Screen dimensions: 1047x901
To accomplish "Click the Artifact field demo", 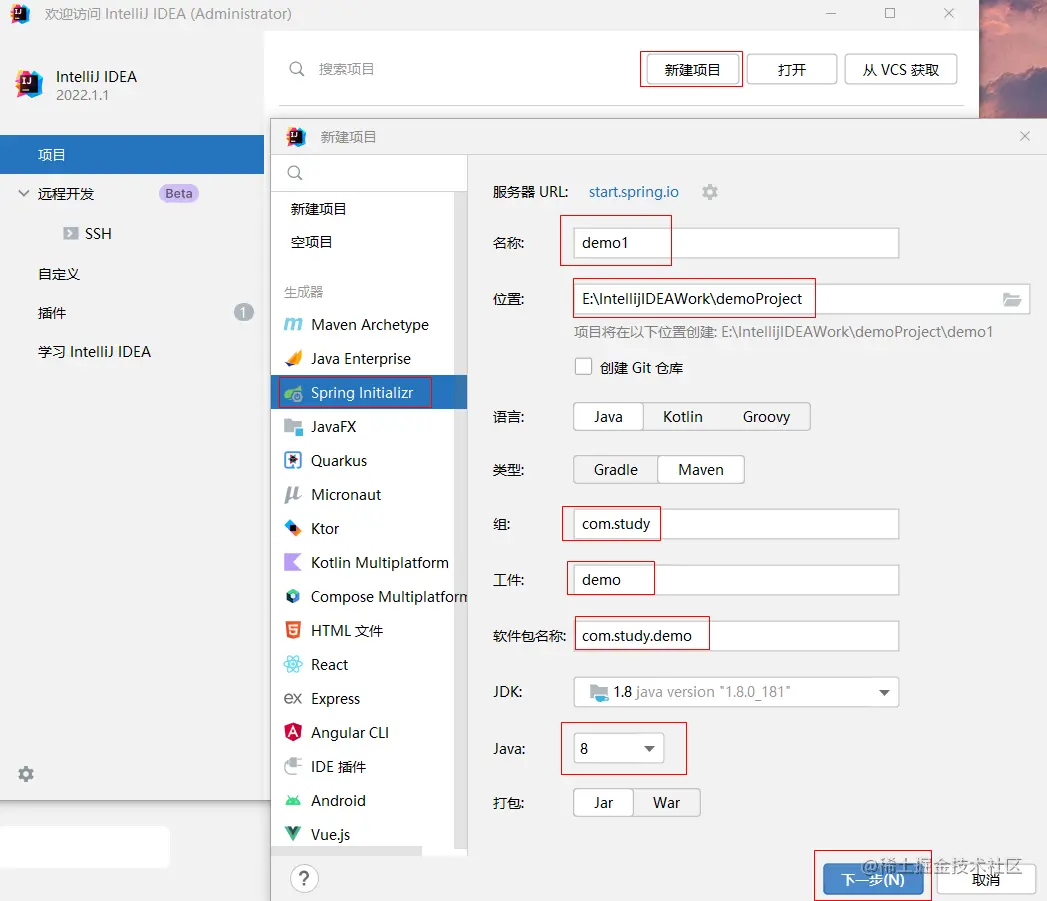I will (x=736, y=580).
